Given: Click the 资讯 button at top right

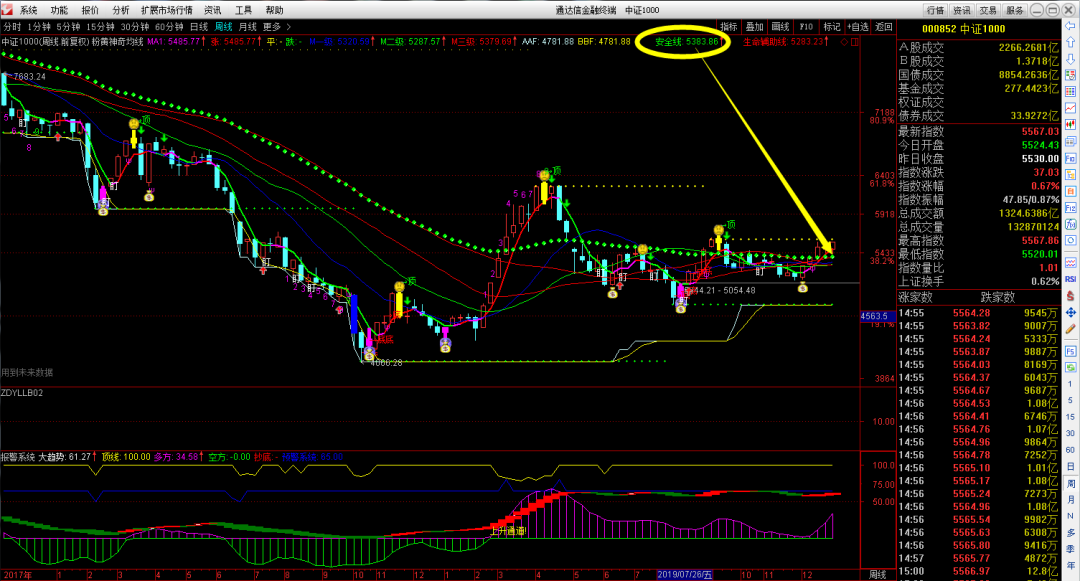Looking at the screenshot, I should coord(962,10).
